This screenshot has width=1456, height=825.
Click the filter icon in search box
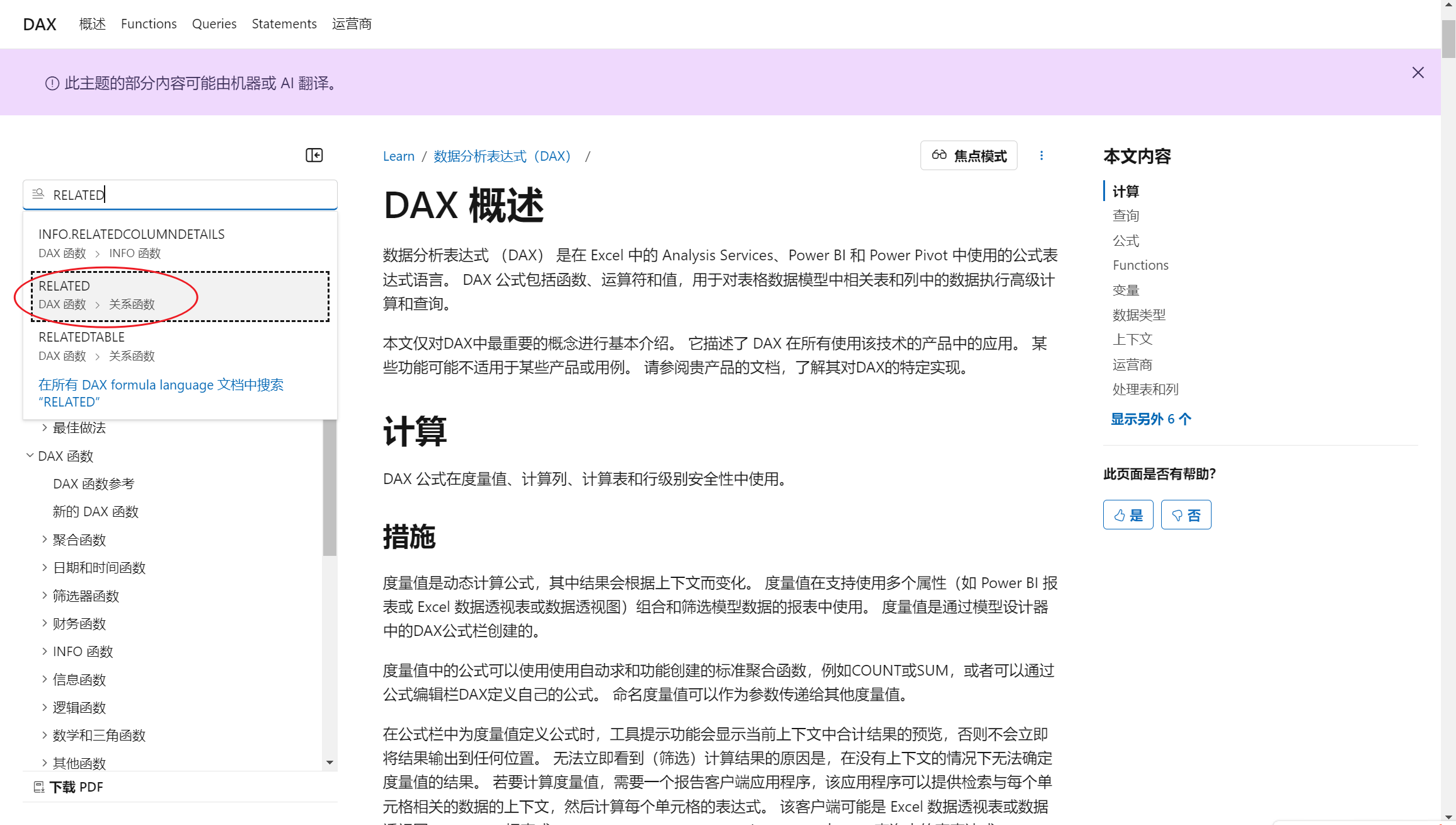click(x=38, y=194)
